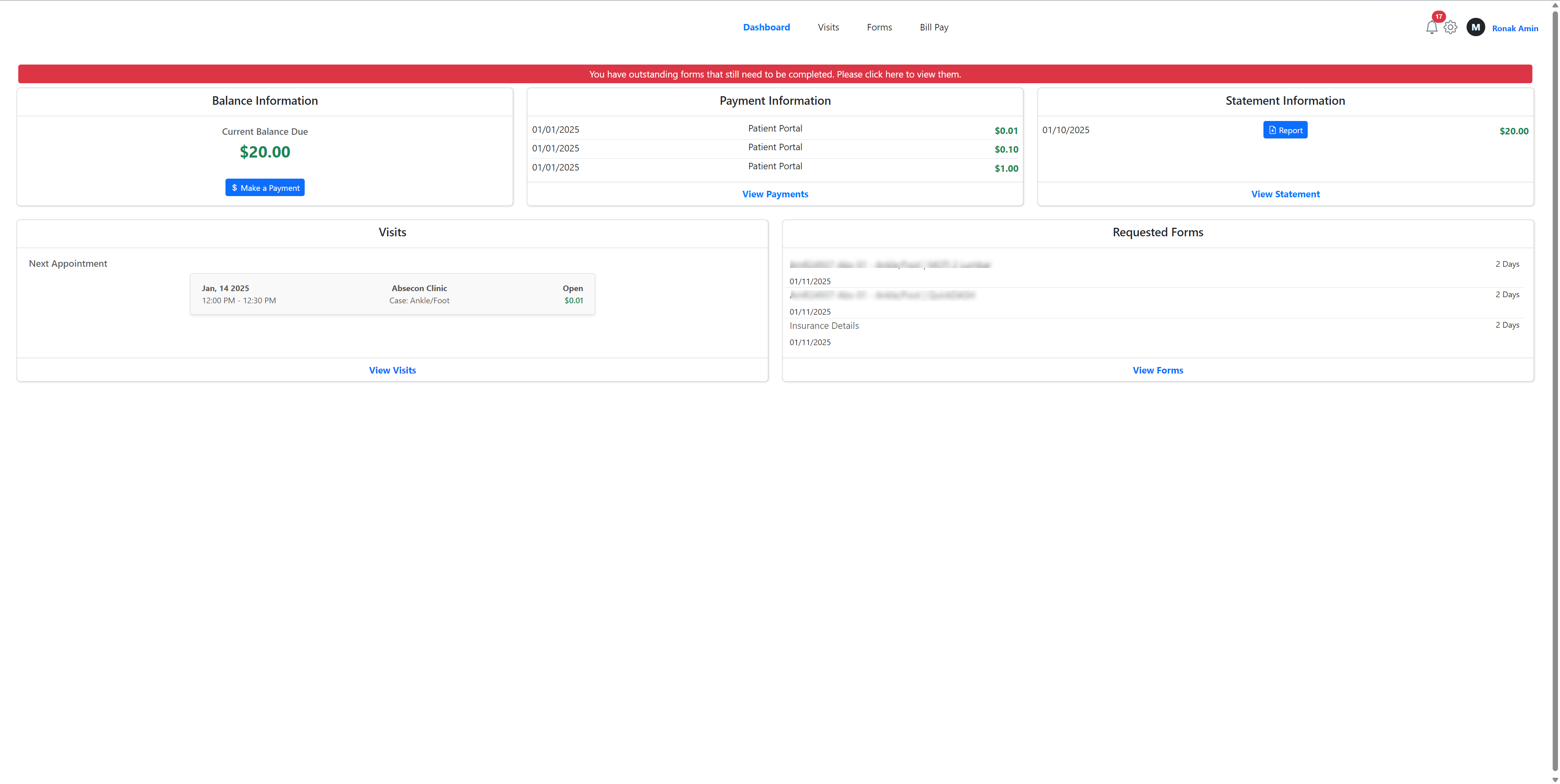1560x784 pixels.
Task: Select the Dashboard tab
Action: point(766,27)
